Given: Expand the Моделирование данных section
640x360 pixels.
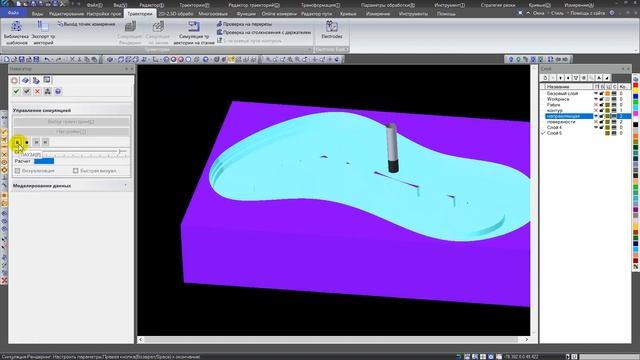Looking at the screenshot, I should pos(70,186).
